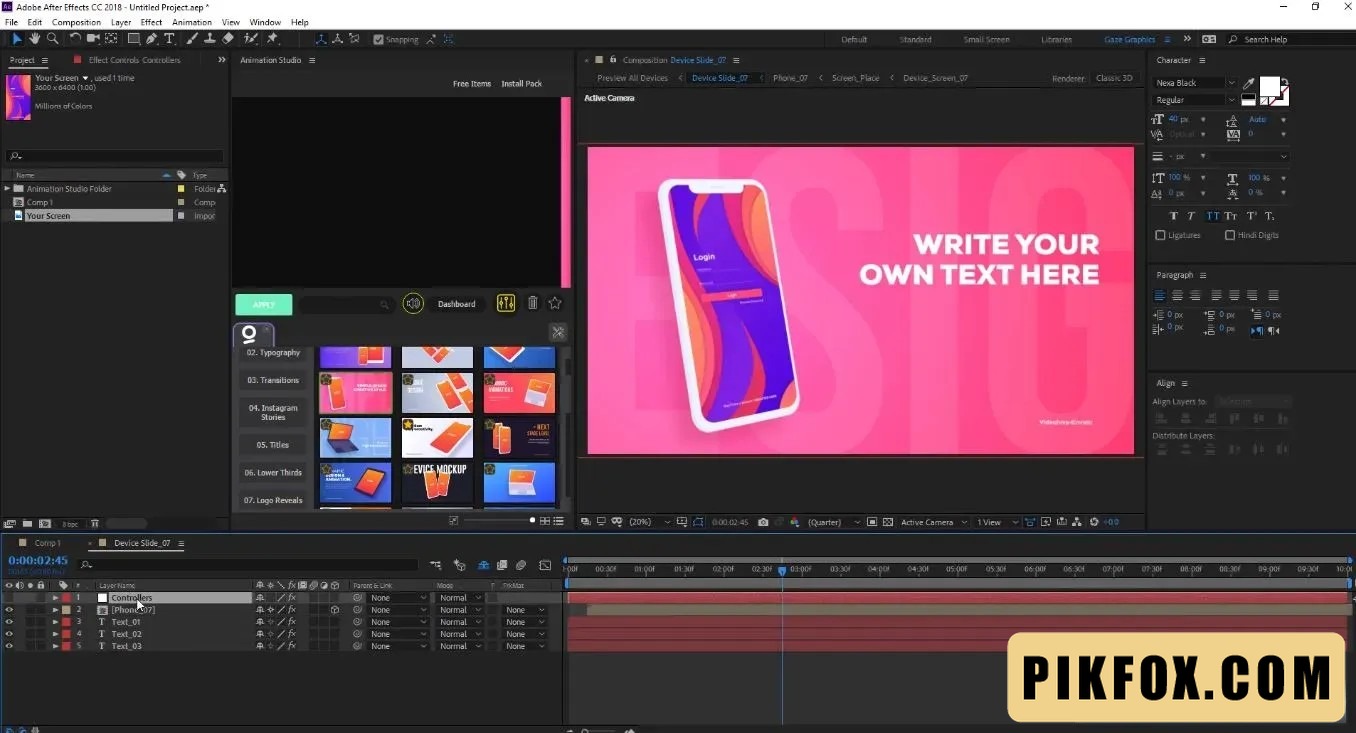This screenshot has width=1356, height=733.
Task: Enable the Hindi Digits checkbox
Action: [x=1230, y=235]
